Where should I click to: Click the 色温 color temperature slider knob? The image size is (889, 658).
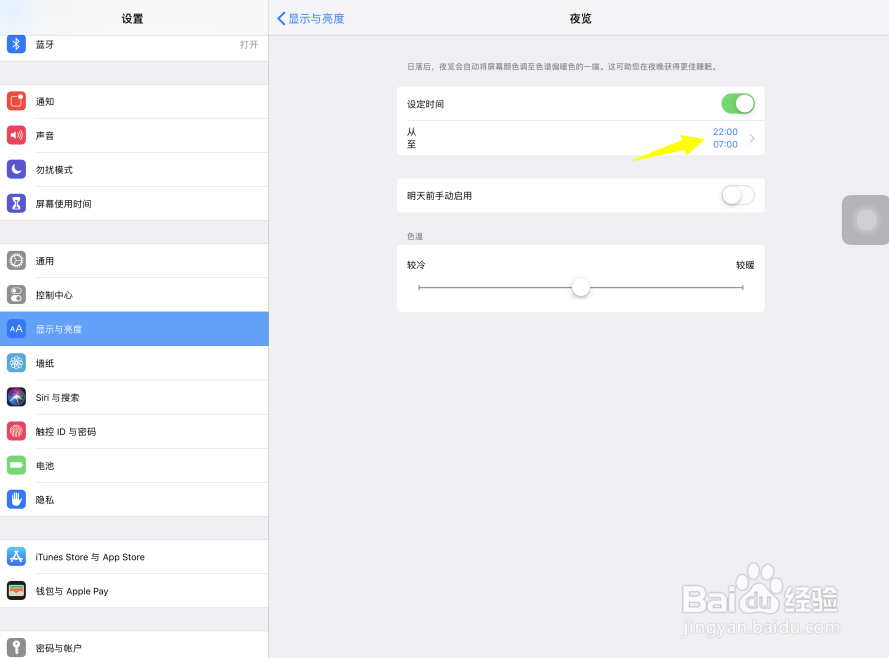point(581,287)
